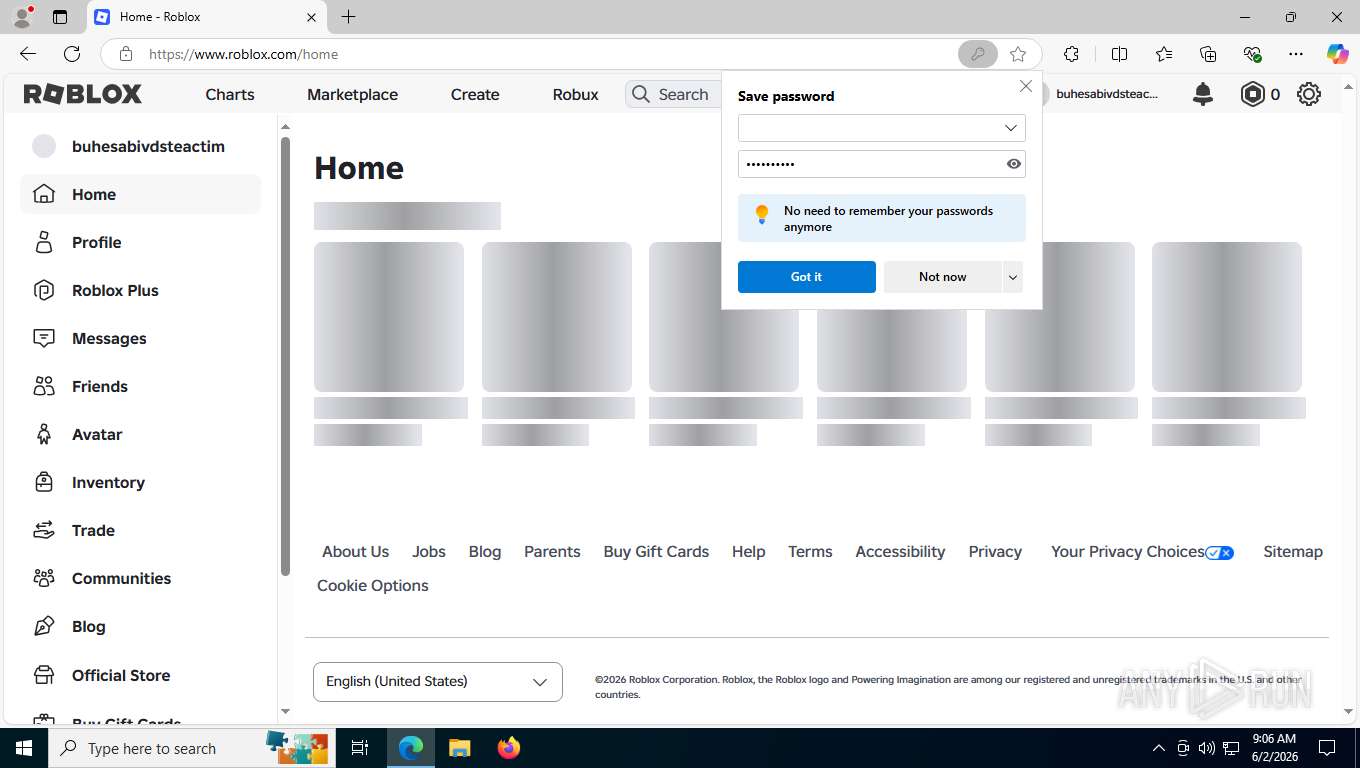Open the English (United States) language dropdown

tap(438, 681)
